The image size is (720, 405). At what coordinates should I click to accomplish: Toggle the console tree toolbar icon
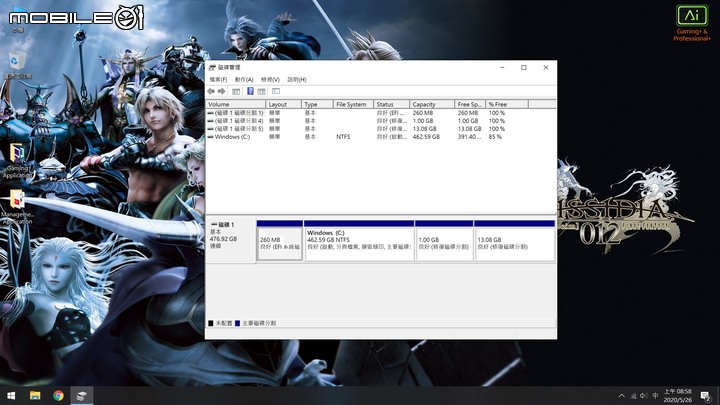coord(236,91)
